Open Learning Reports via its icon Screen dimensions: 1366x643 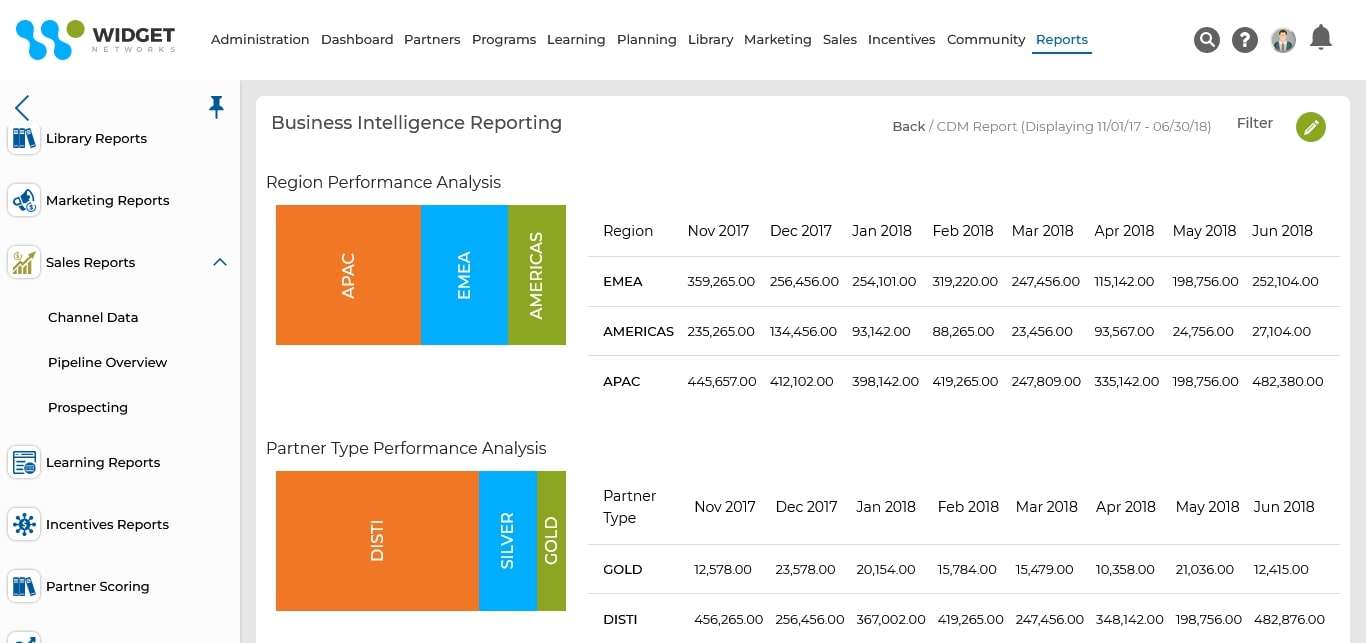pos(24,462)
